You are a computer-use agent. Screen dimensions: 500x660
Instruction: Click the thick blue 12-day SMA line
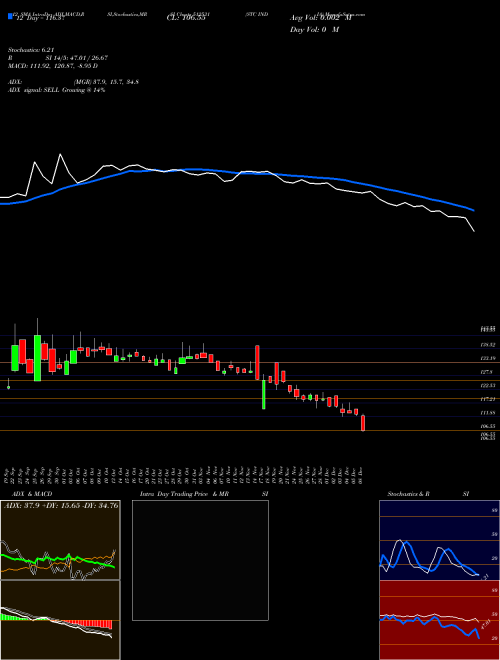(x=236, y=173)
